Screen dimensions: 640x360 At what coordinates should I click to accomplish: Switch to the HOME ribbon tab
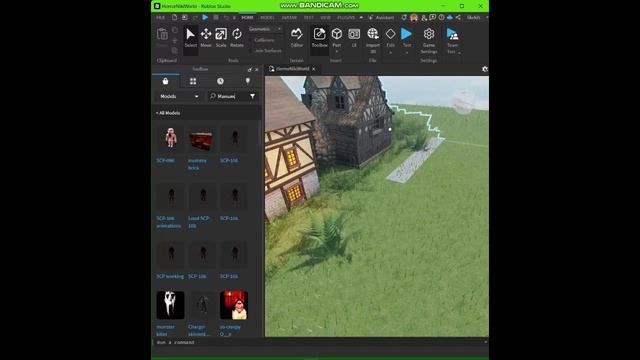(x=247, y=18)
